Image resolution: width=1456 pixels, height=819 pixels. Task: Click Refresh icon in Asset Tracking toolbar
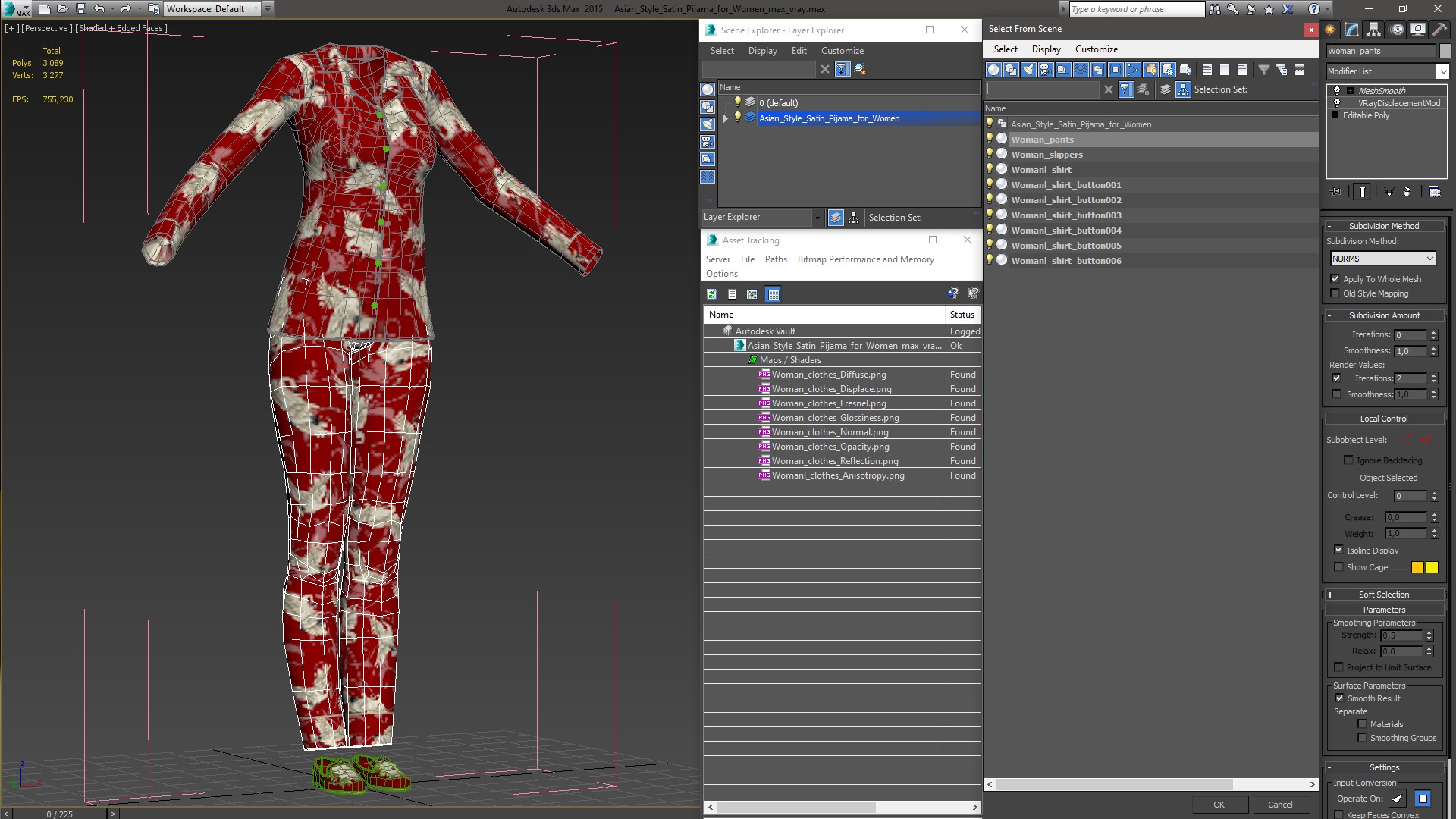711,294
